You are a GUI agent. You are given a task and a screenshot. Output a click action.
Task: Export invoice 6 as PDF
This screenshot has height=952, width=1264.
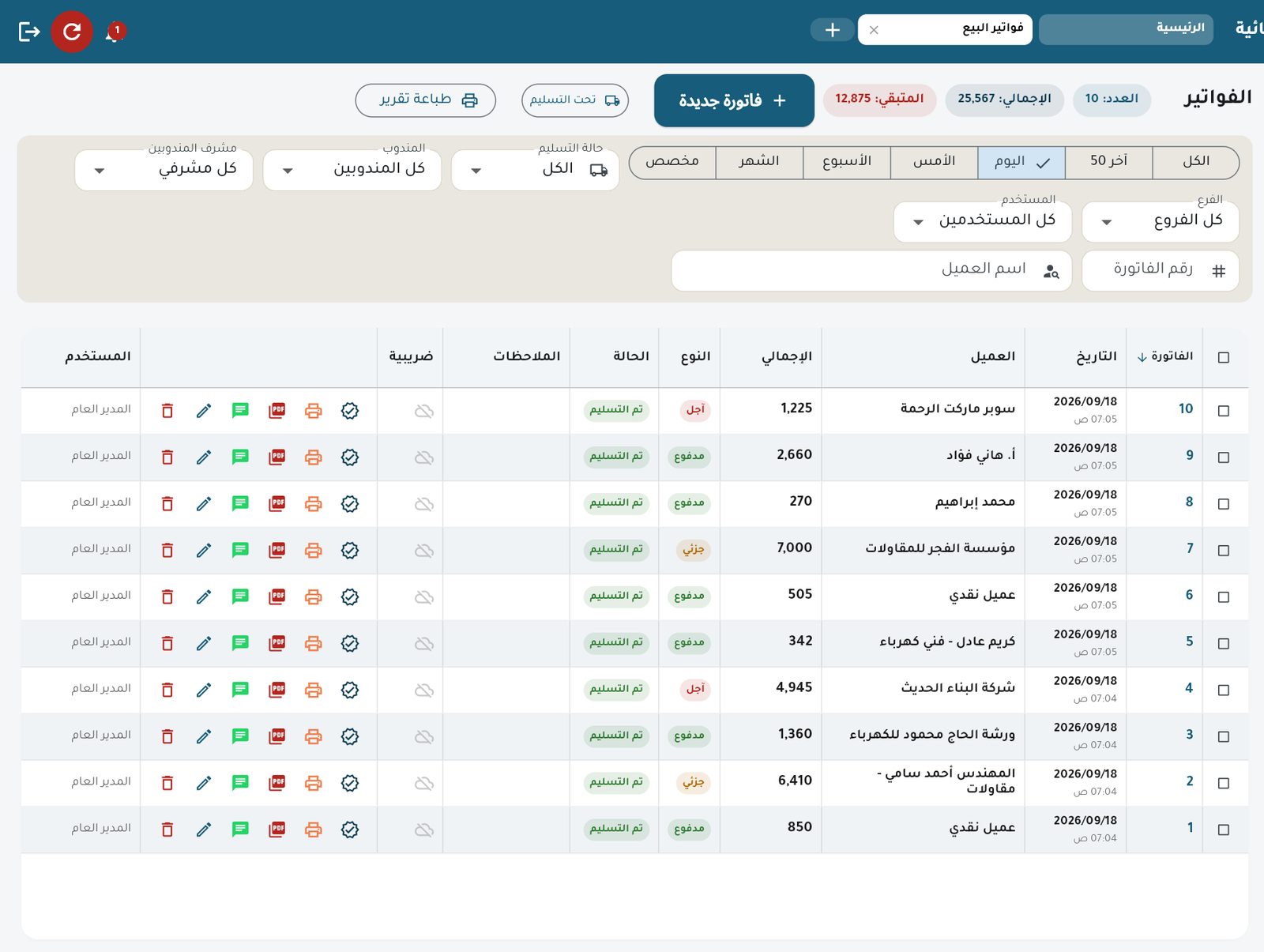(x=276, y=597)
